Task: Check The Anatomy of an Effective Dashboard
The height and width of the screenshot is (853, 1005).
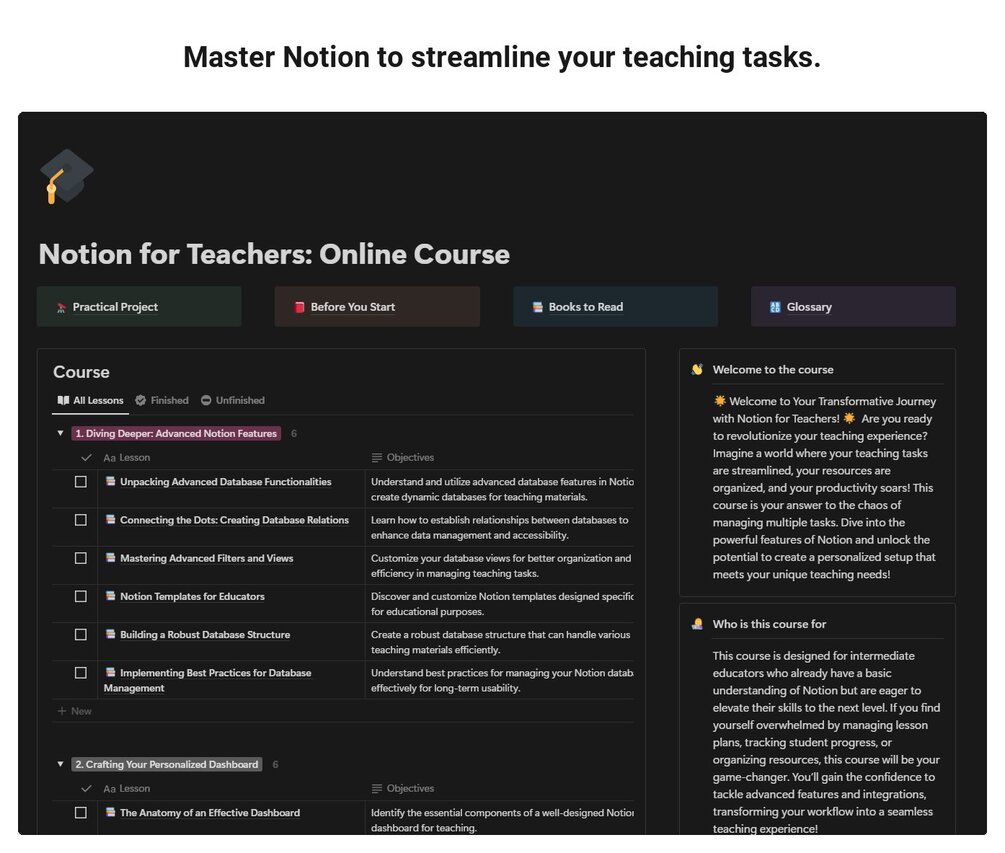Action: (81, 813)
